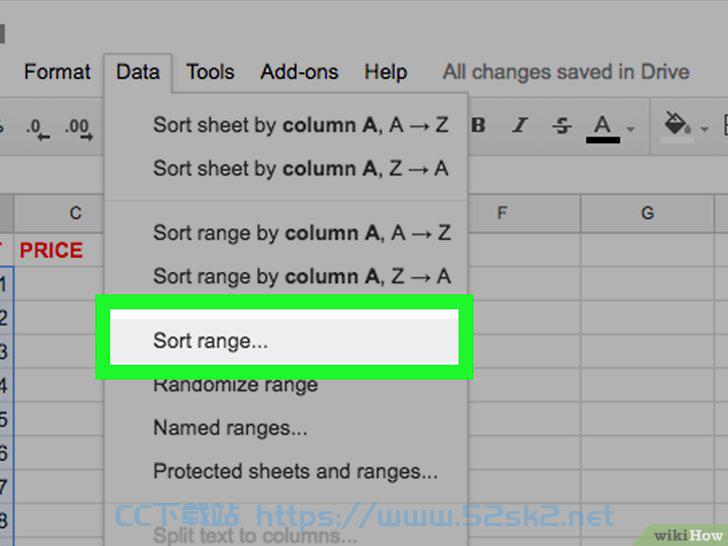Image resolution: width=728 pixels, height=546 pixels.
Task: Open the Tools menu
Action: point(210,72)
